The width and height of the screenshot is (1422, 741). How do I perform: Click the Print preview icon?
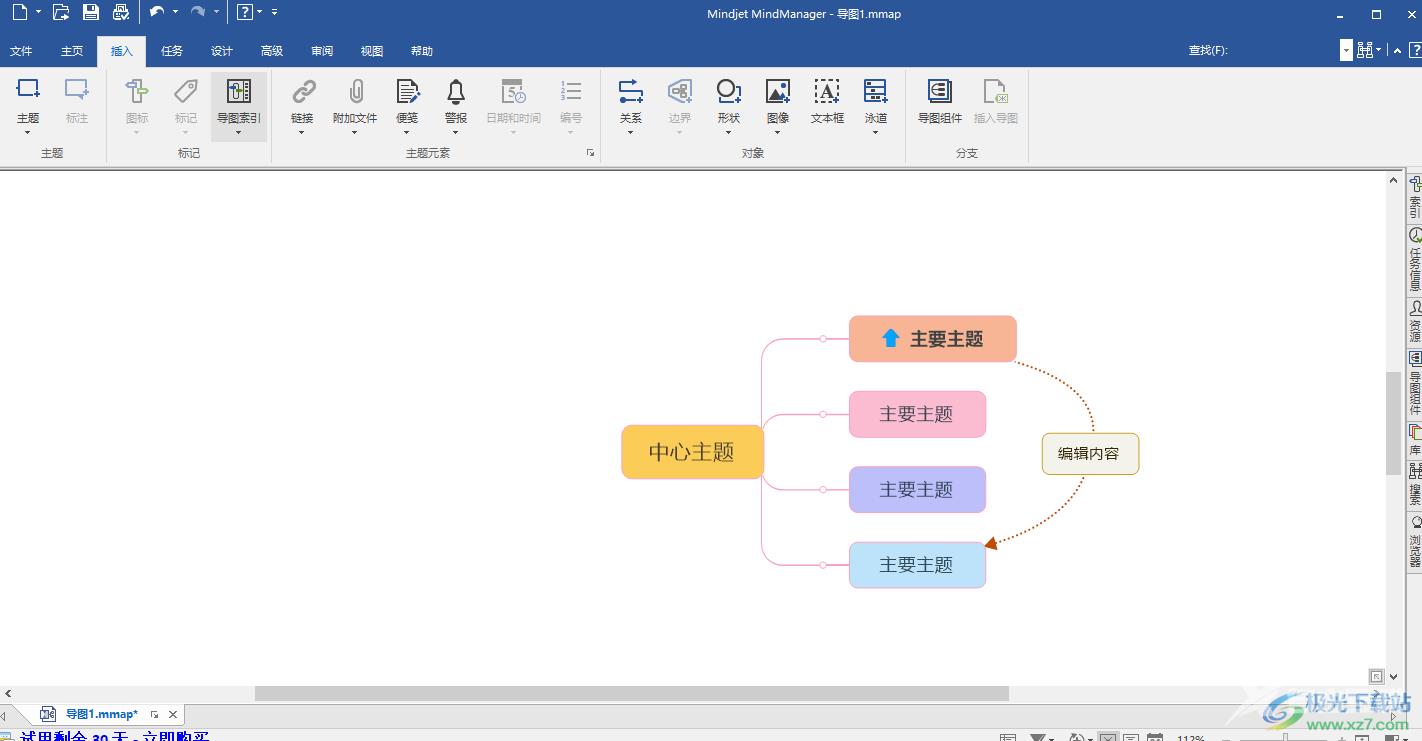(121, 13)
